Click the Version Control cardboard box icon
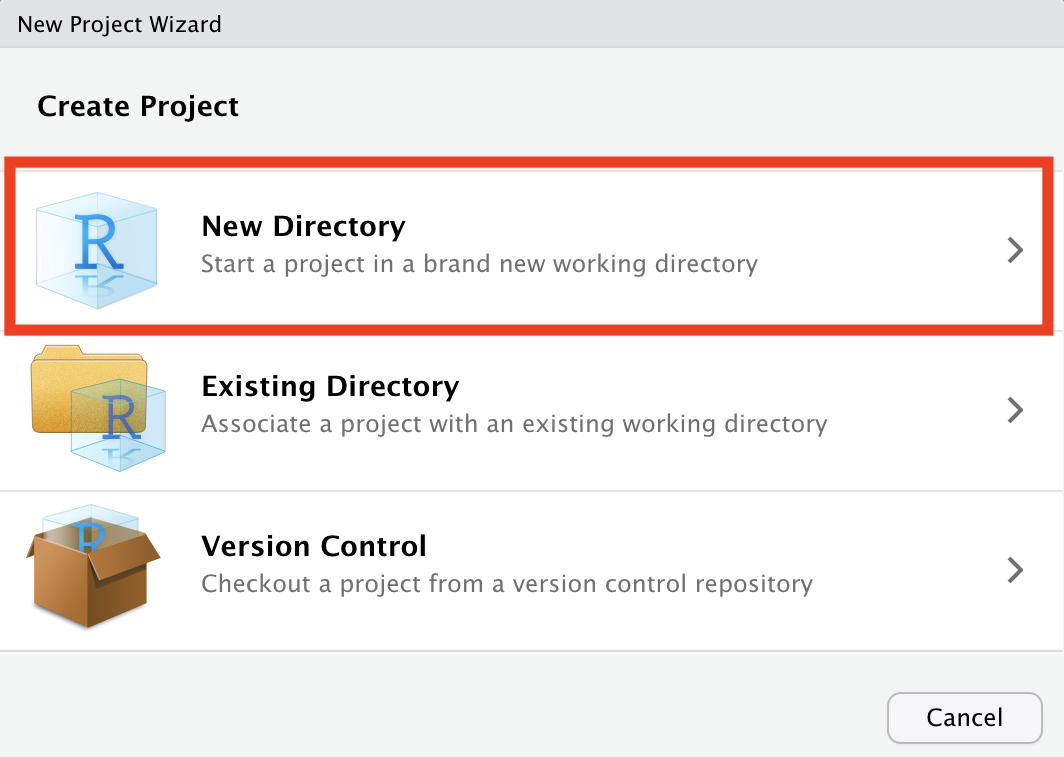 pyautogui.click(x=93, y=566)
